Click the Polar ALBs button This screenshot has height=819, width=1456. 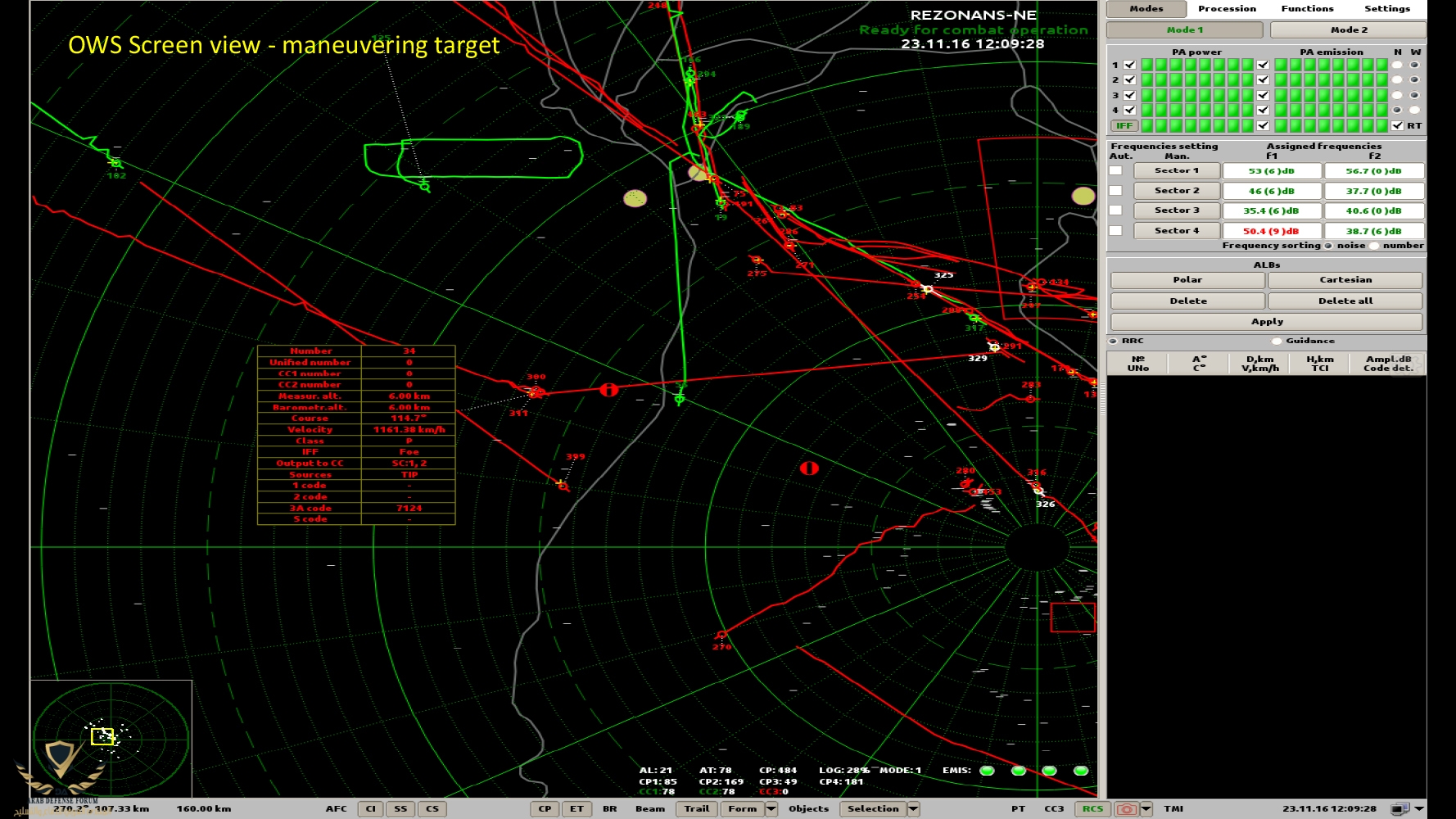[x=1187, y=280]
